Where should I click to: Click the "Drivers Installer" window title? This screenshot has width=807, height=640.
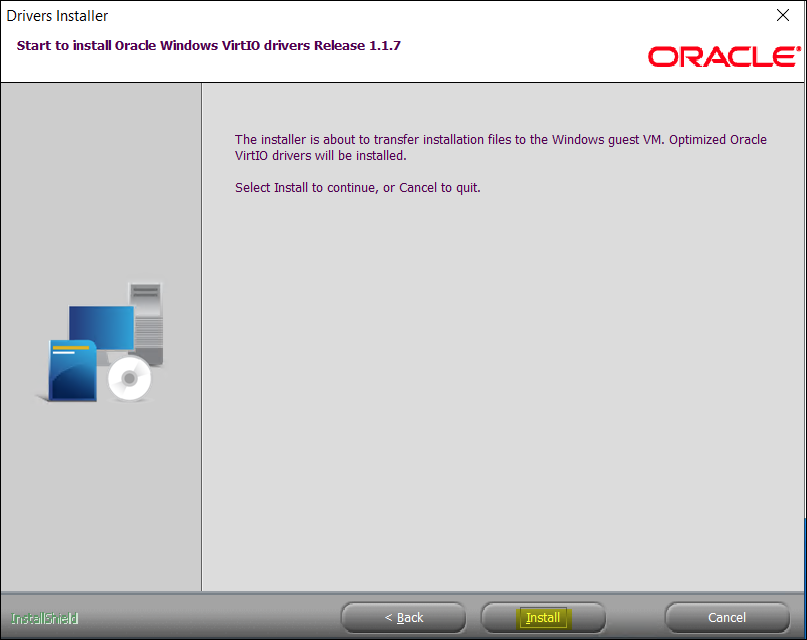[x=57, y=16]
